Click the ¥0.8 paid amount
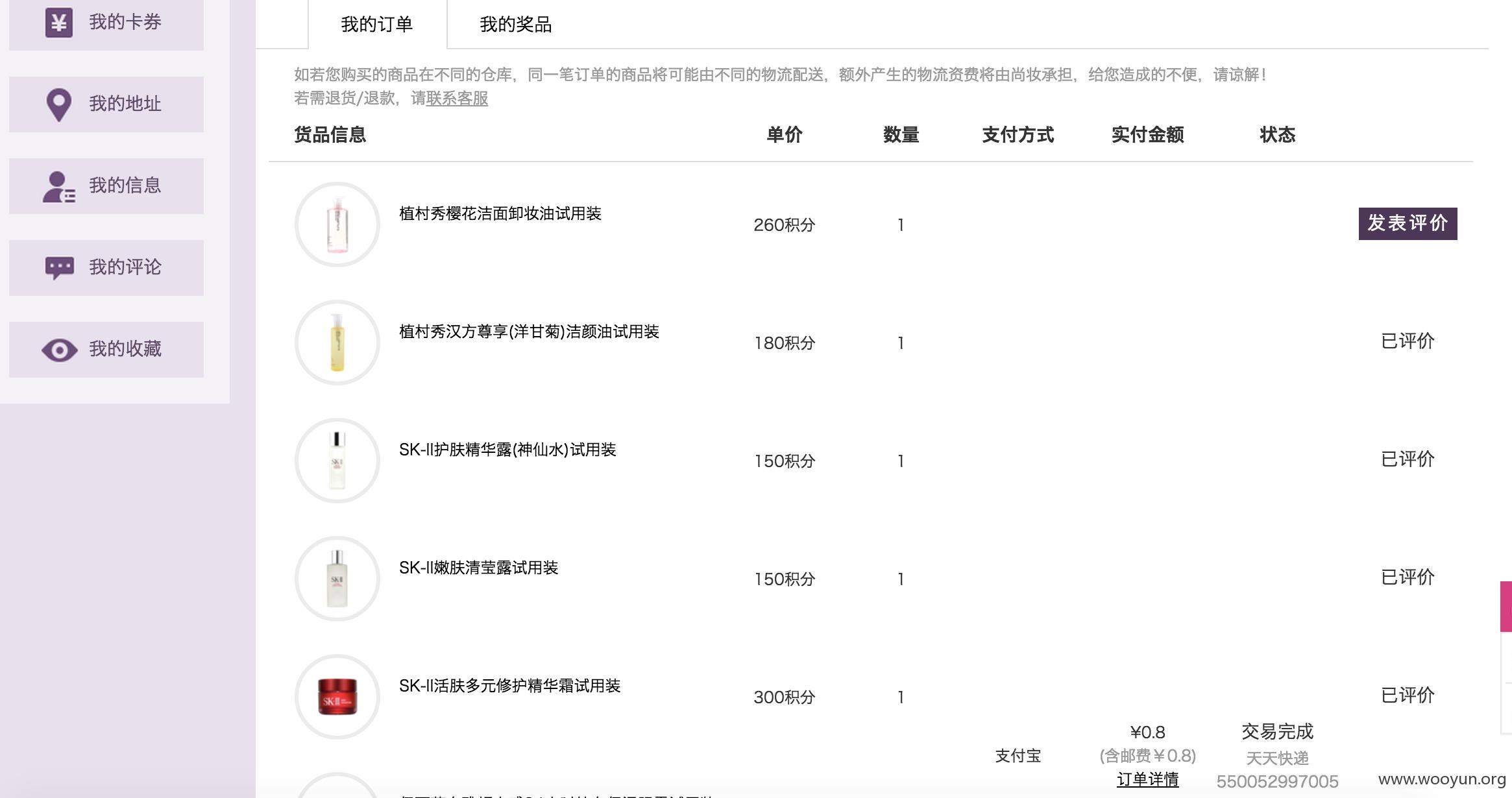 (x=1147, y=732)
